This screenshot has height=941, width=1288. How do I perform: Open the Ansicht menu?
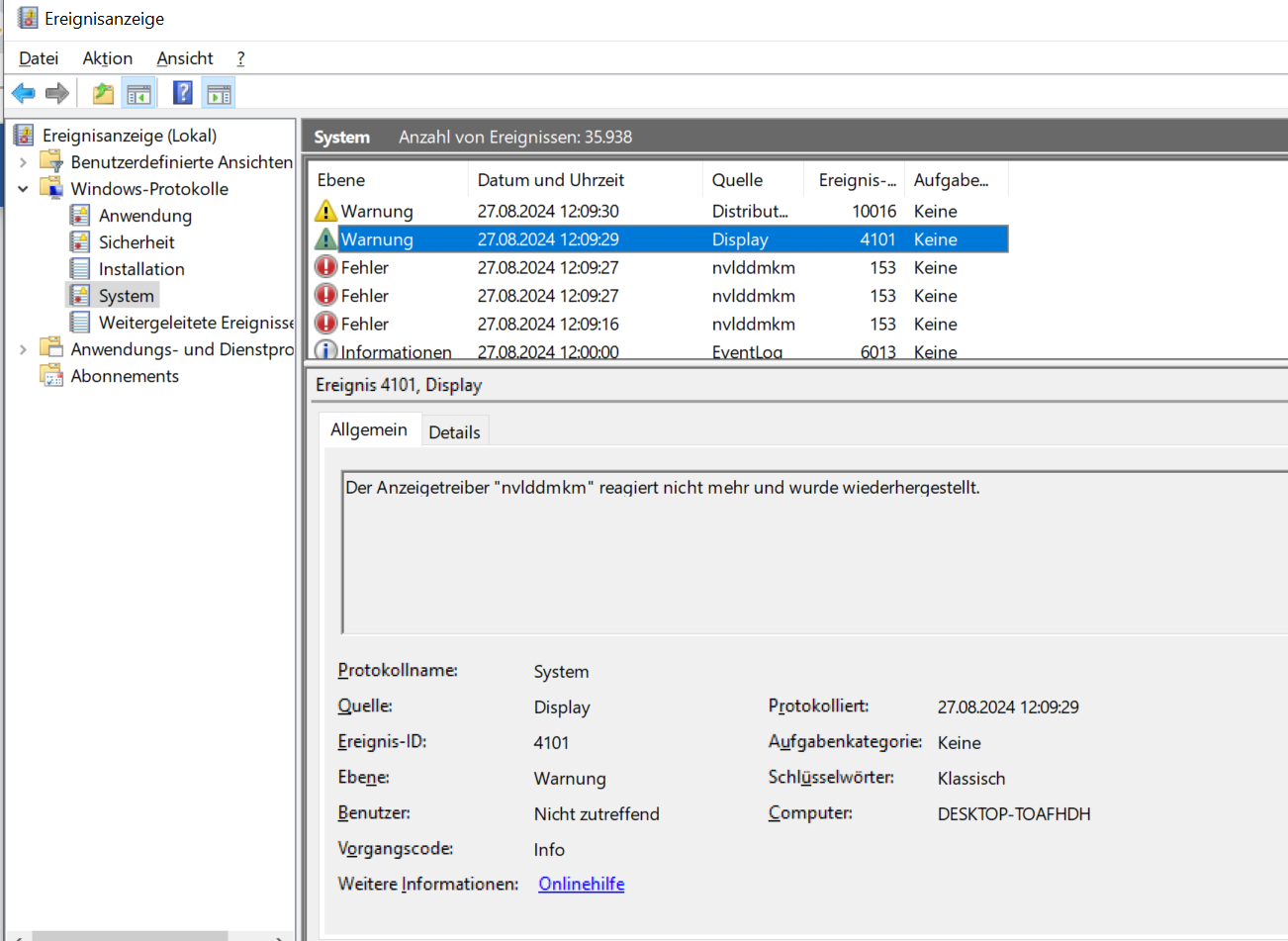pos(185,58)
